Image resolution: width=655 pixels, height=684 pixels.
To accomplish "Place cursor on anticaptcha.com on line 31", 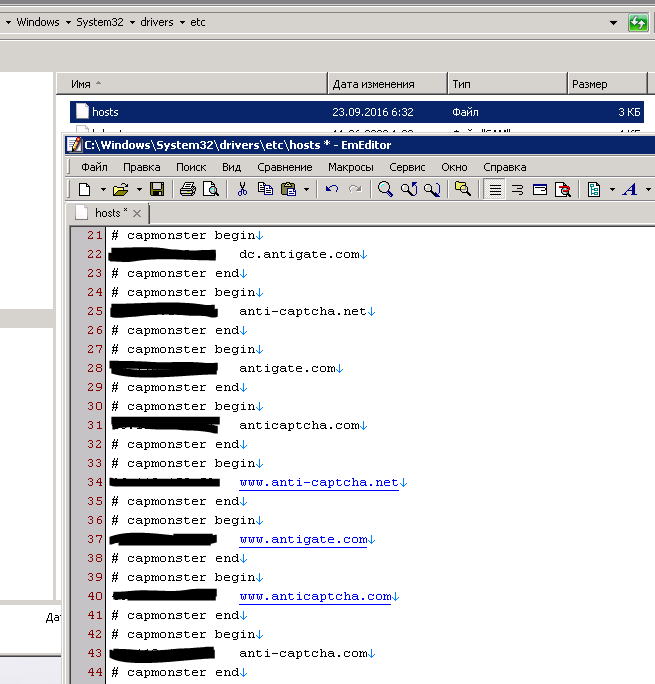I will click(299, 425).
